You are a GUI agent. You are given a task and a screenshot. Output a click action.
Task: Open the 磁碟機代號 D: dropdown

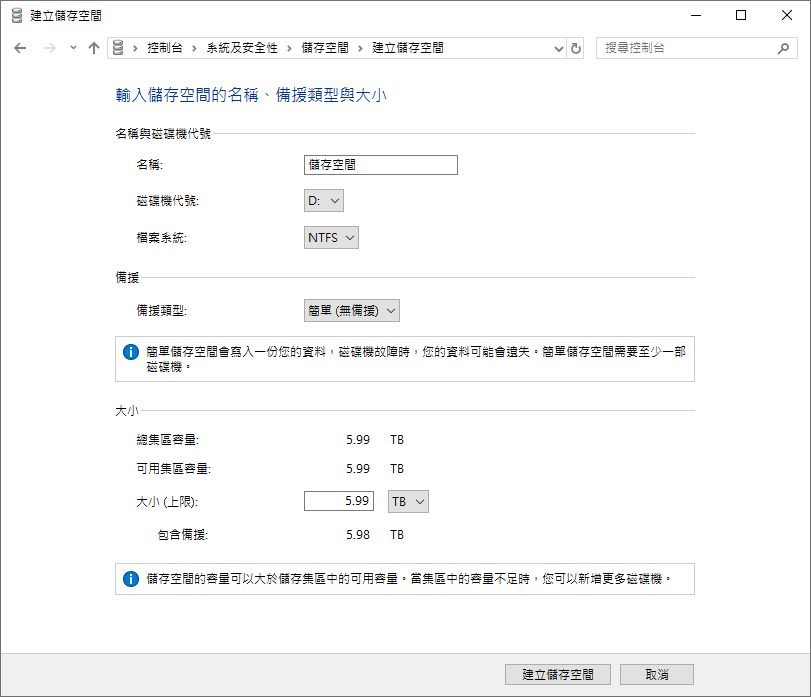pos(324,201)
